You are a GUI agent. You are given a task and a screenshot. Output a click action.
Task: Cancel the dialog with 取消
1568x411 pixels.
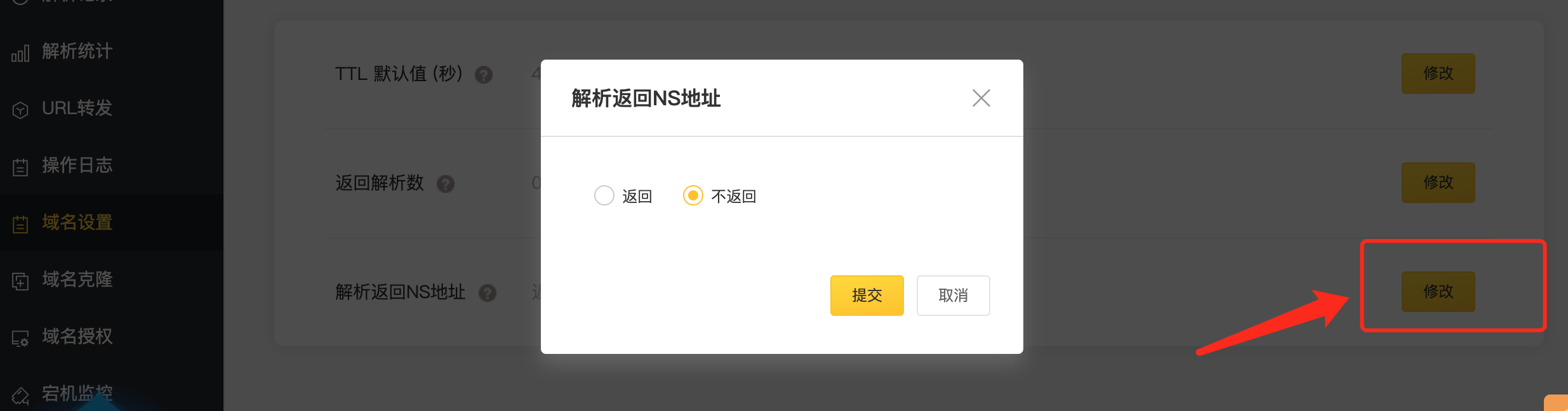point(953,296)
